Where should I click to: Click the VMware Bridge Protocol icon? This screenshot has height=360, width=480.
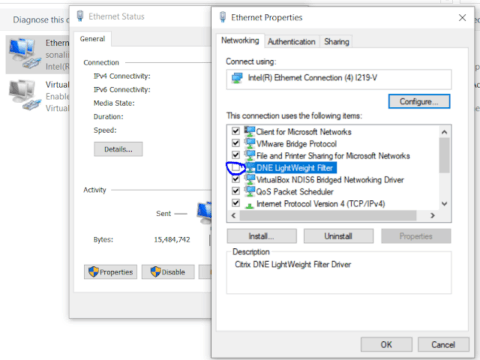click(x=250, y=143)
